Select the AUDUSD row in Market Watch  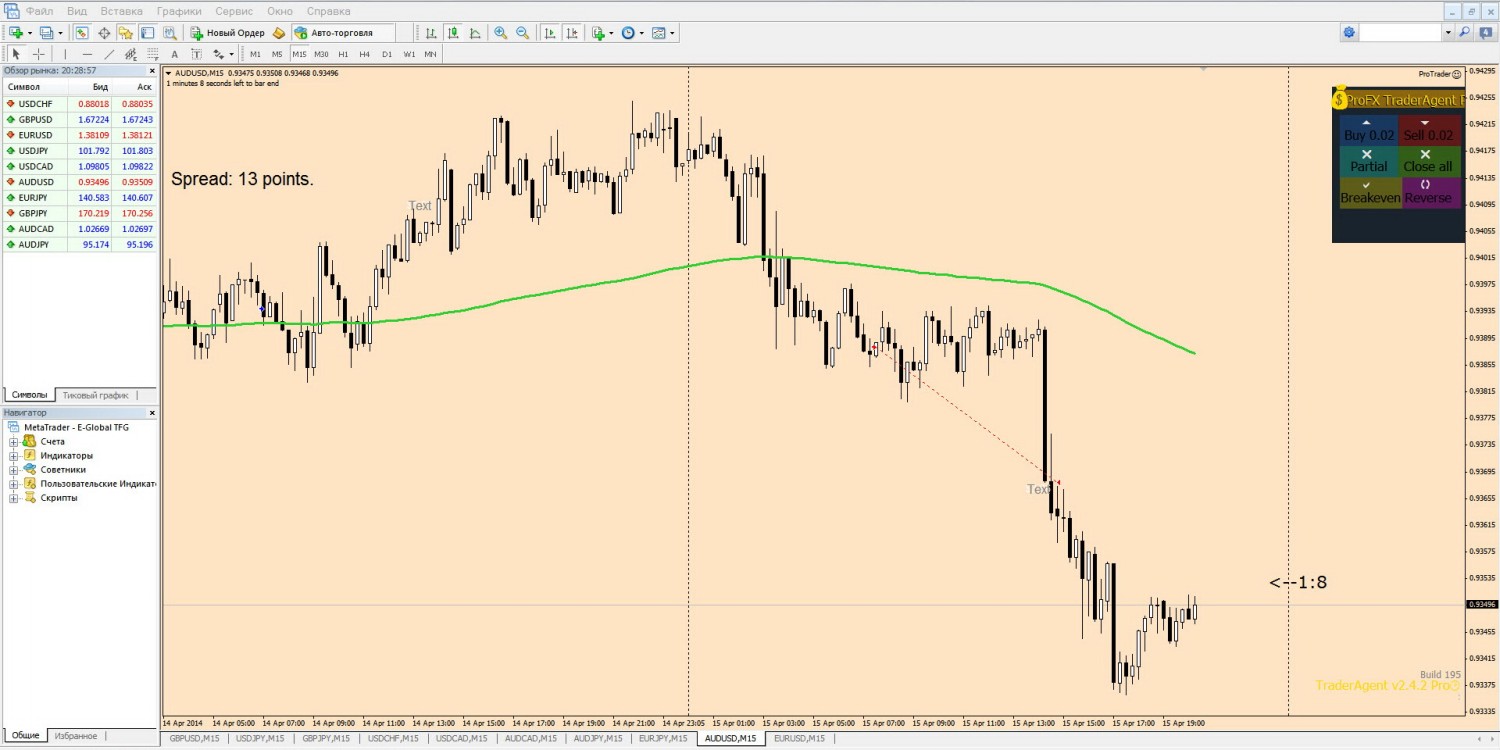point(80,182)
